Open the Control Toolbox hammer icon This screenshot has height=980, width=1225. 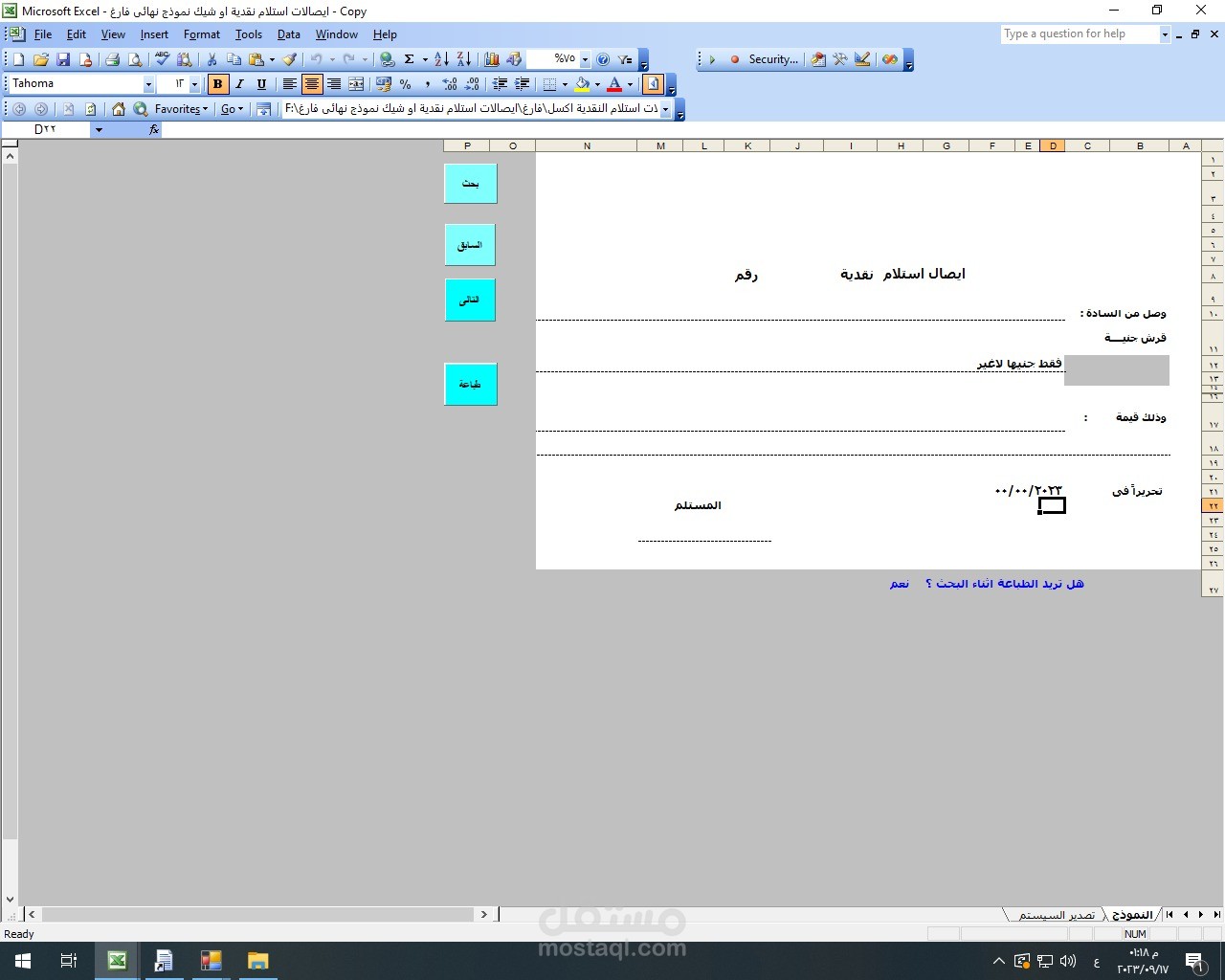click(x=840, y=59)
